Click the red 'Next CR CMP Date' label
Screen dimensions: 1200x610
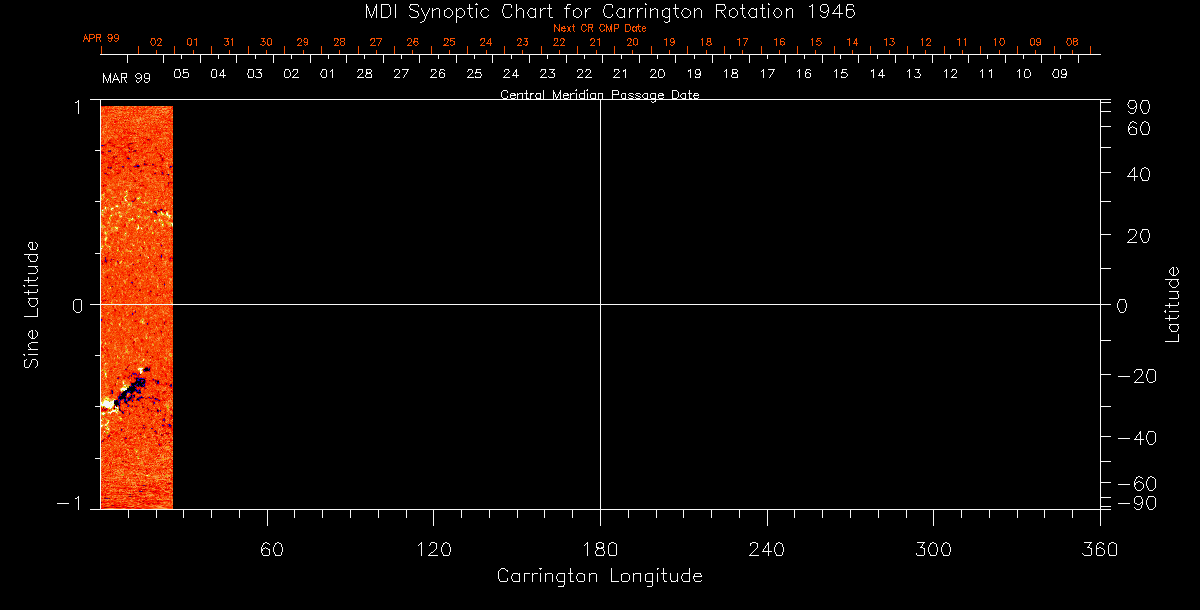tap(600, 28)
